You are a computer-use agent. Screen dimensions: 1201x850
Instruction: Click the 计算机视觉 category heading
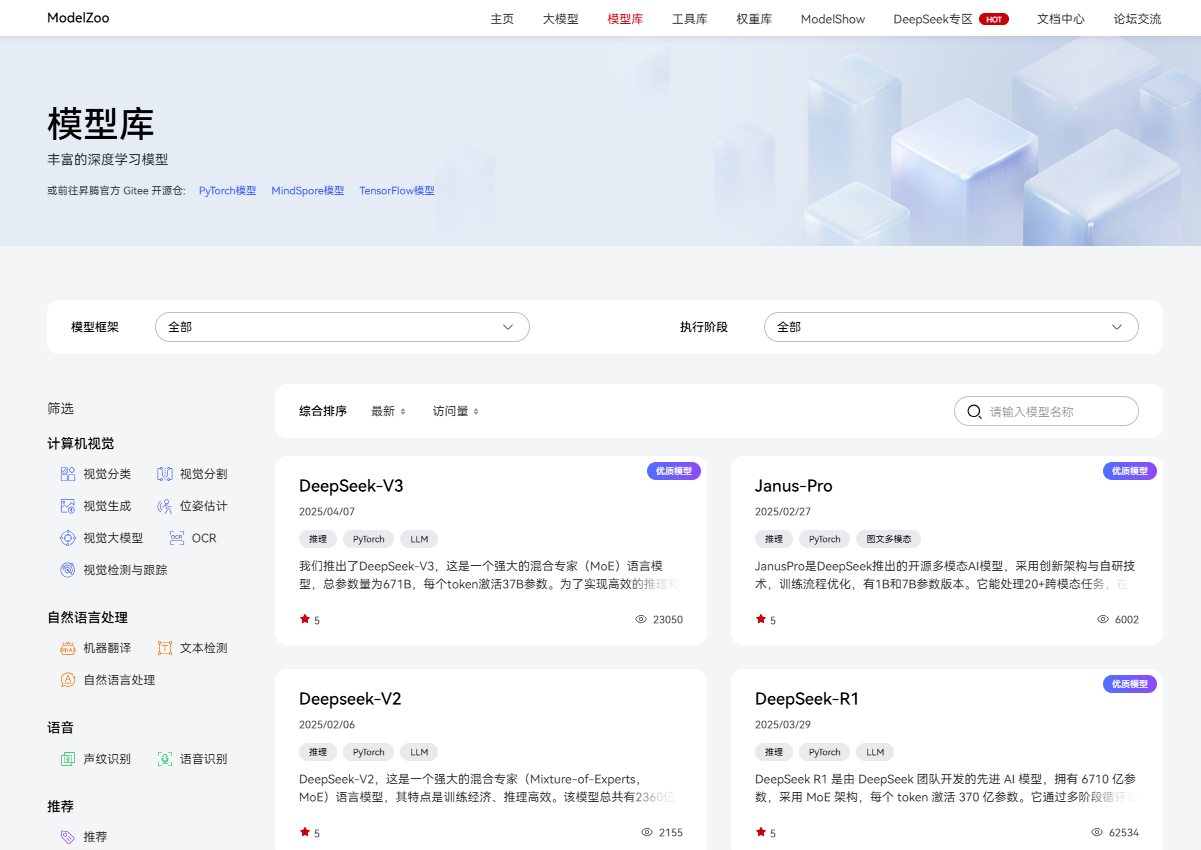(81, 444)
